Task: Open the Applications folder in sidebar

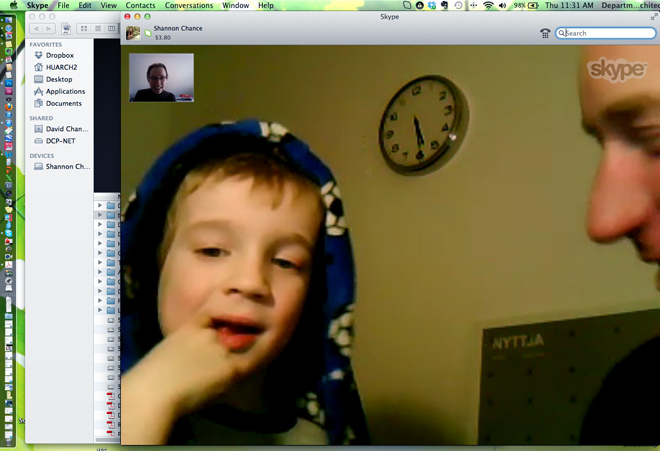Action: [x=65, y=91]
